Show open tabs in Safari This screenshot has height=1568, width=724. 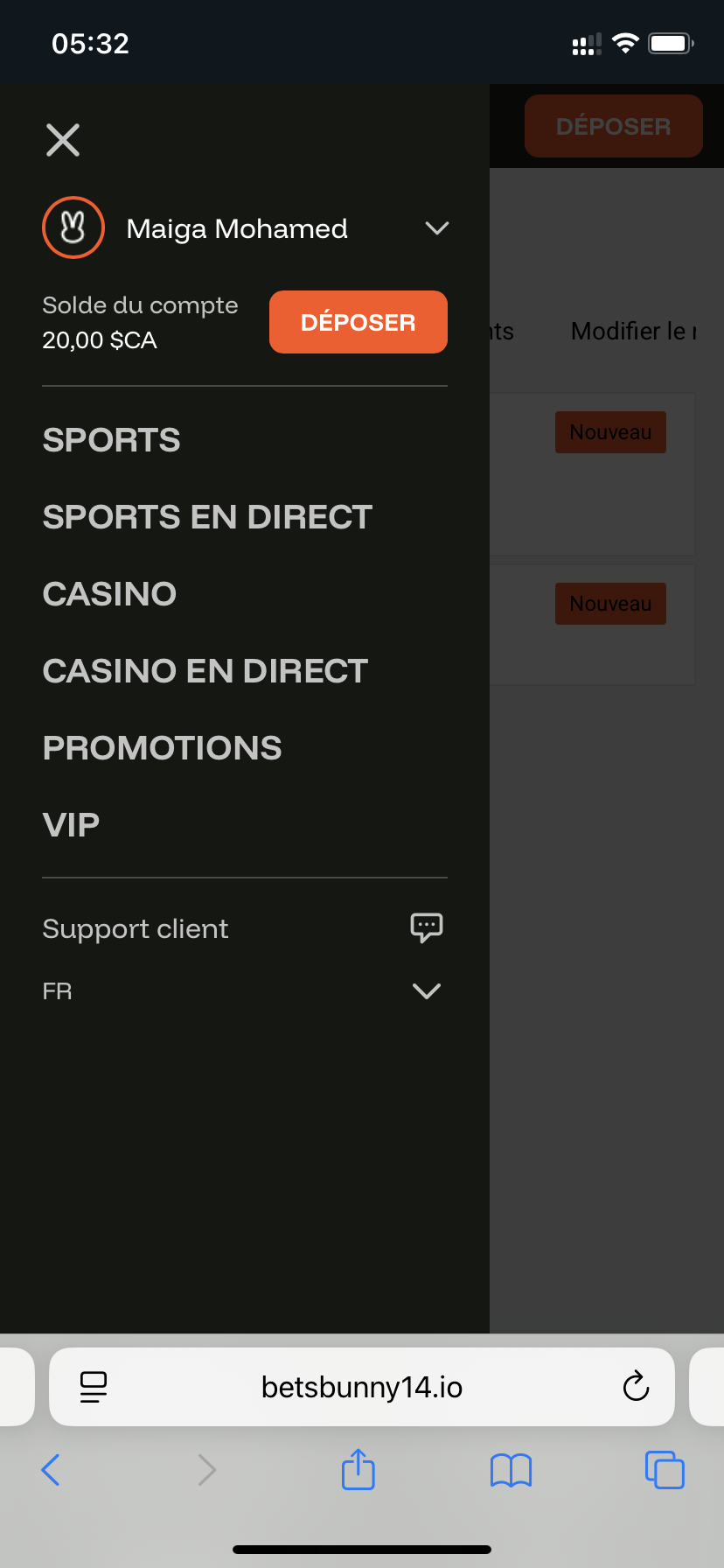[665, 1470]
